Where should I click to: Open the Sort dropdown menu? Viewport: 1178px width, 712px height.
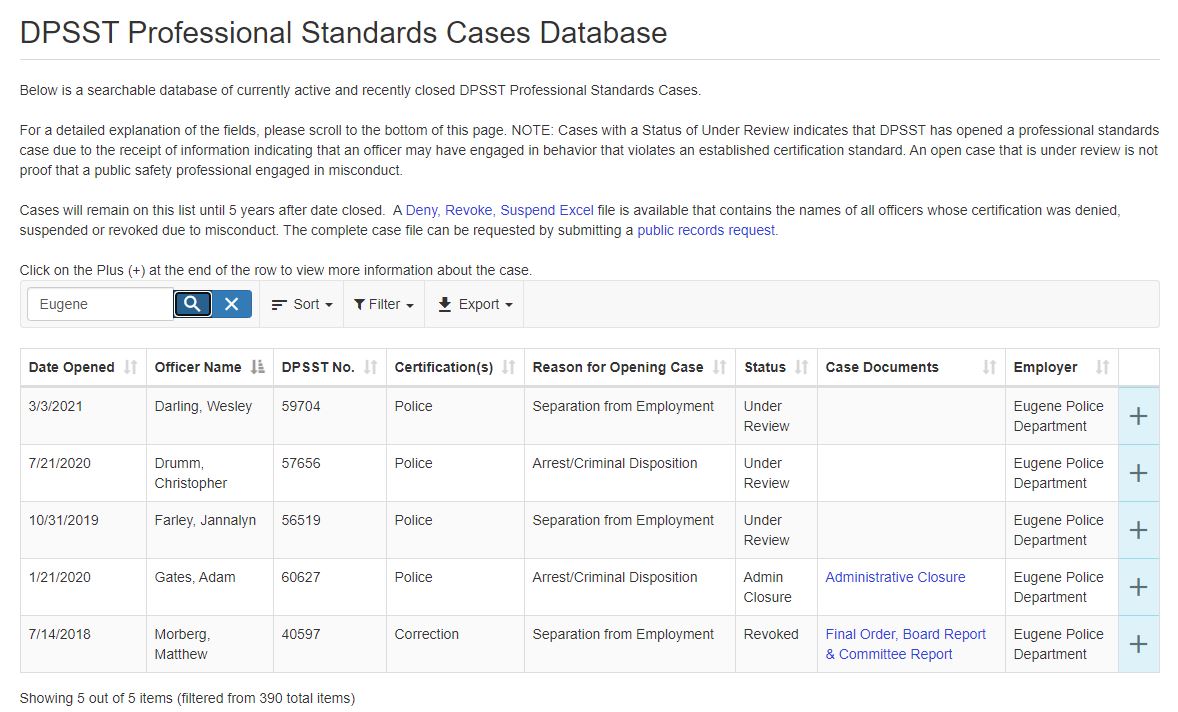[302, 304]
